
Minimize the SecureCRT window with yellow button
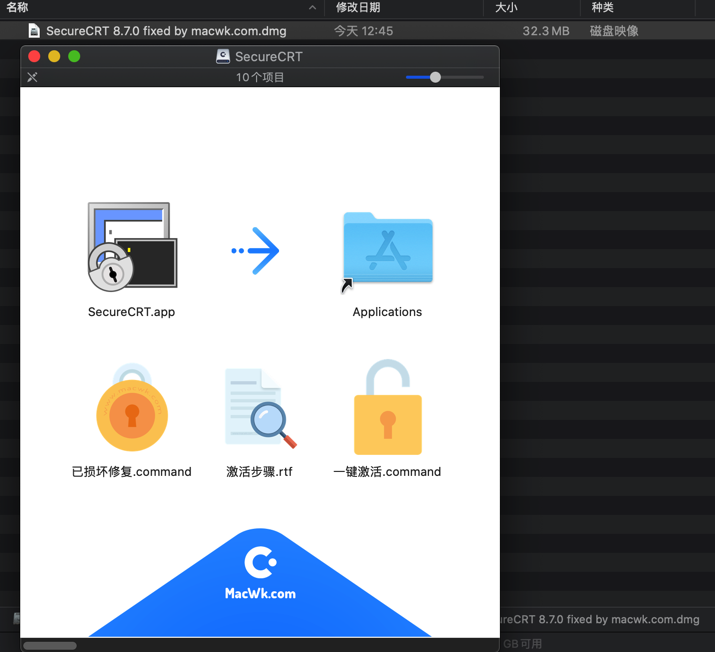tap(54, 57)
